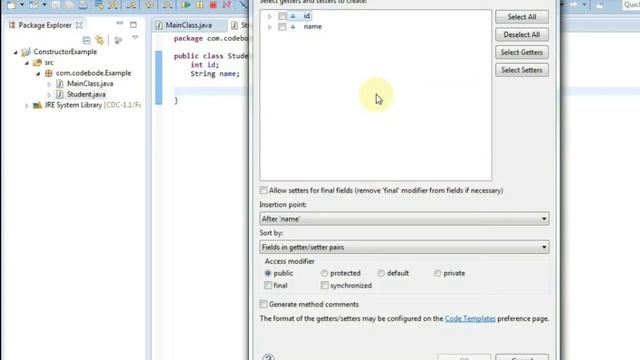640x360 pixels.
Task: Click the field icon beside 'id'
Action: click(x=293, y=16)
